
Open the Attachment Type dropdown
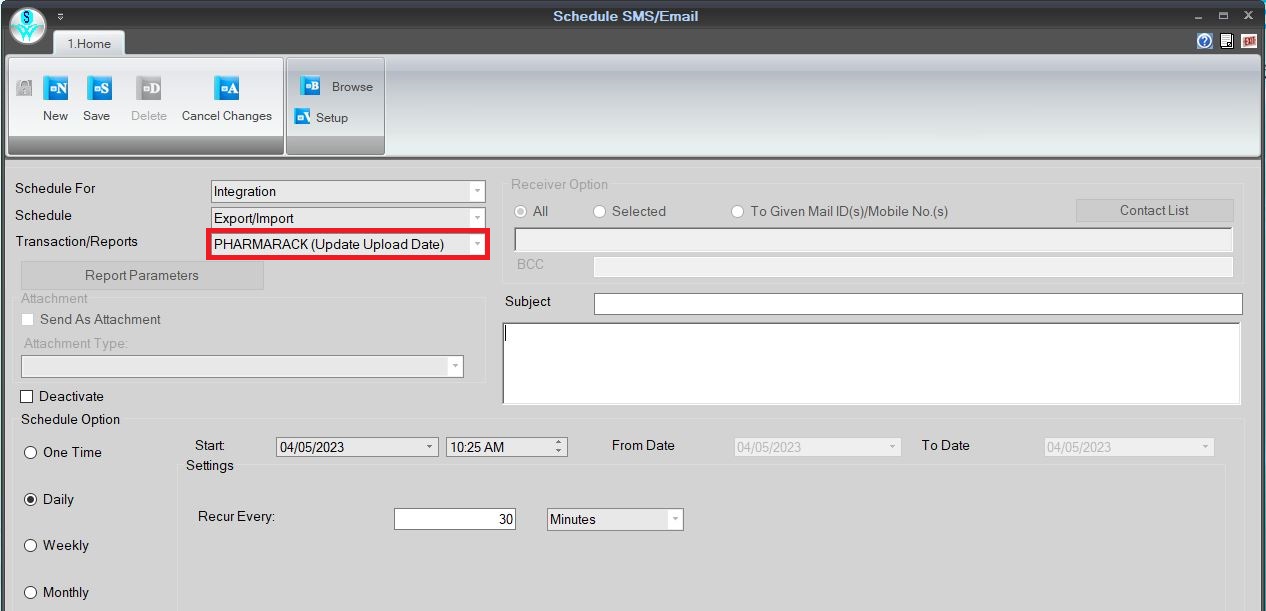[456, 366]
